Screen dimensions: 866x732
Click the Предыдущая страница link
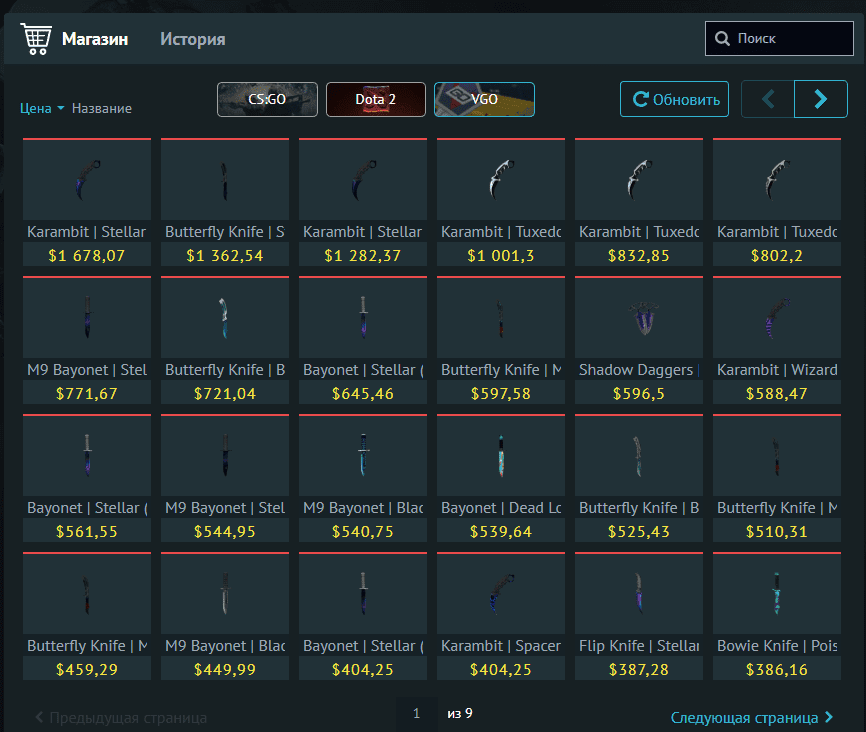(121, 718)
